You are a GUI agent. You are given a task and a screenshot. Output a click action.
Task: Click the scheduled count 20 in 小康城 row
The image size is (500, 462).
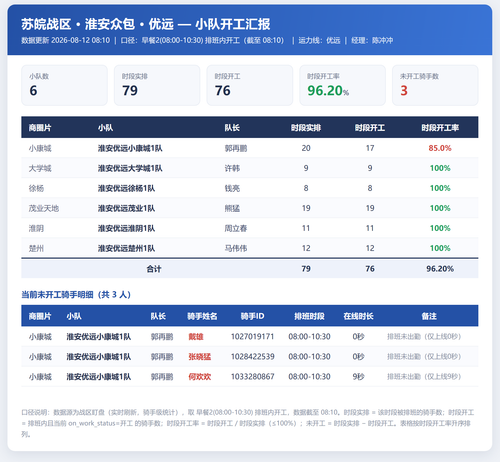tap(306, 148)
